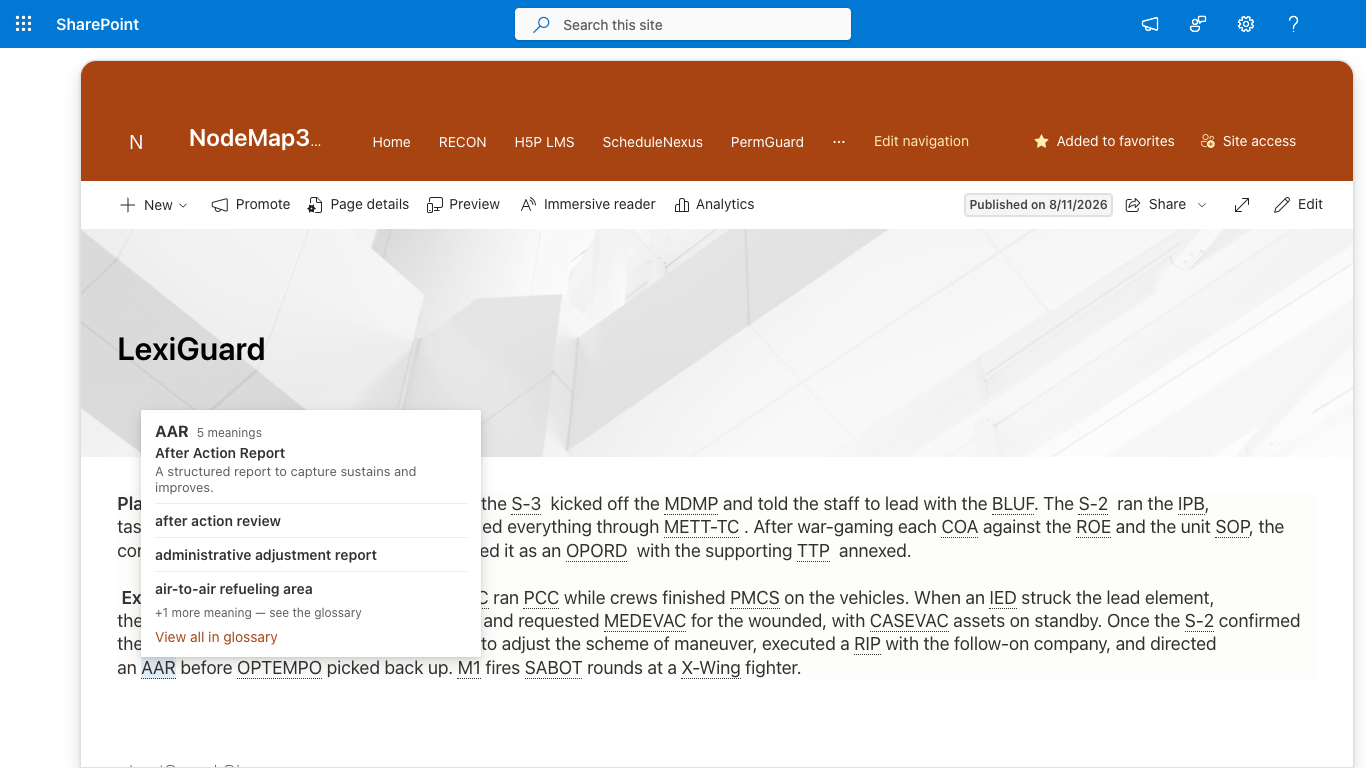
Task: Click the MEDEVAC acronym in the paragraph
Action: (x=645, y=621)
